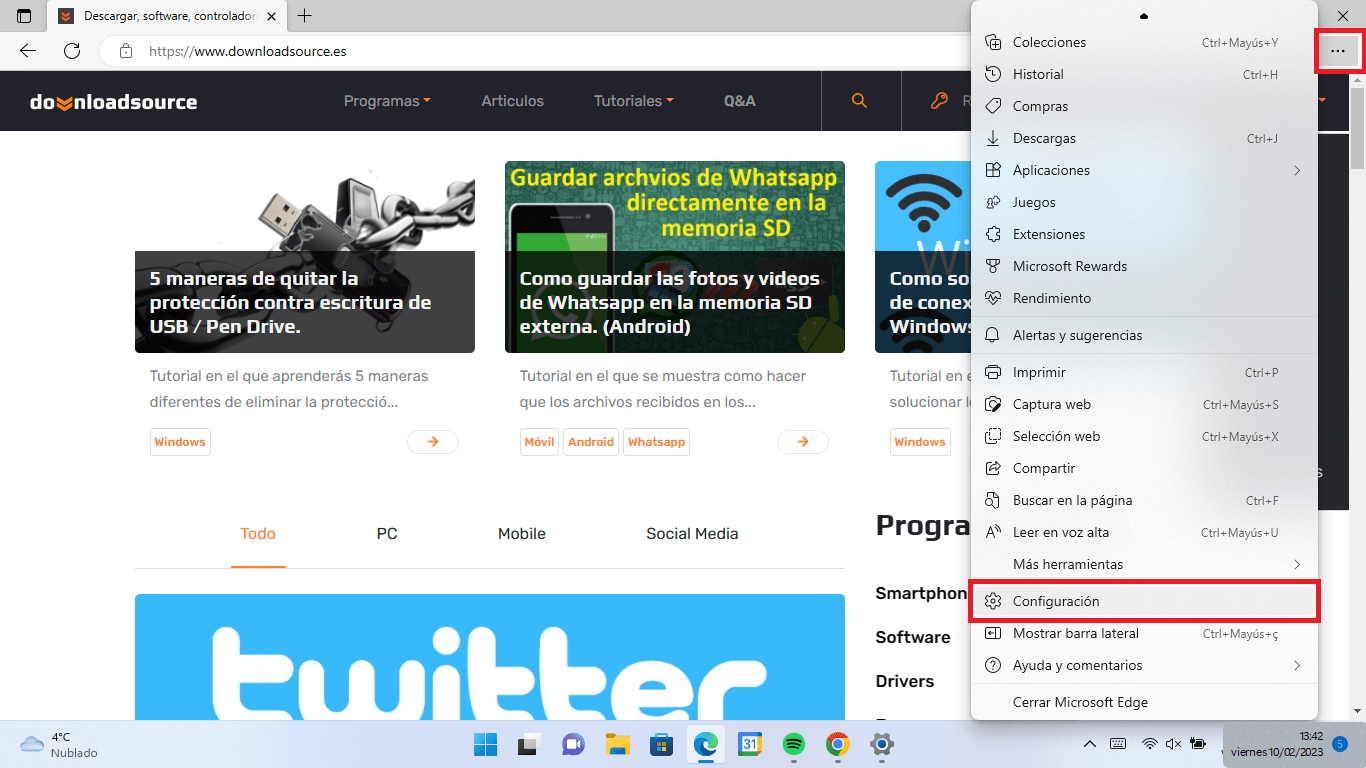Open Microsoft Store from the taskbar
The height and width of the screenshot is (768, 1366).
[x=661, y=744]
